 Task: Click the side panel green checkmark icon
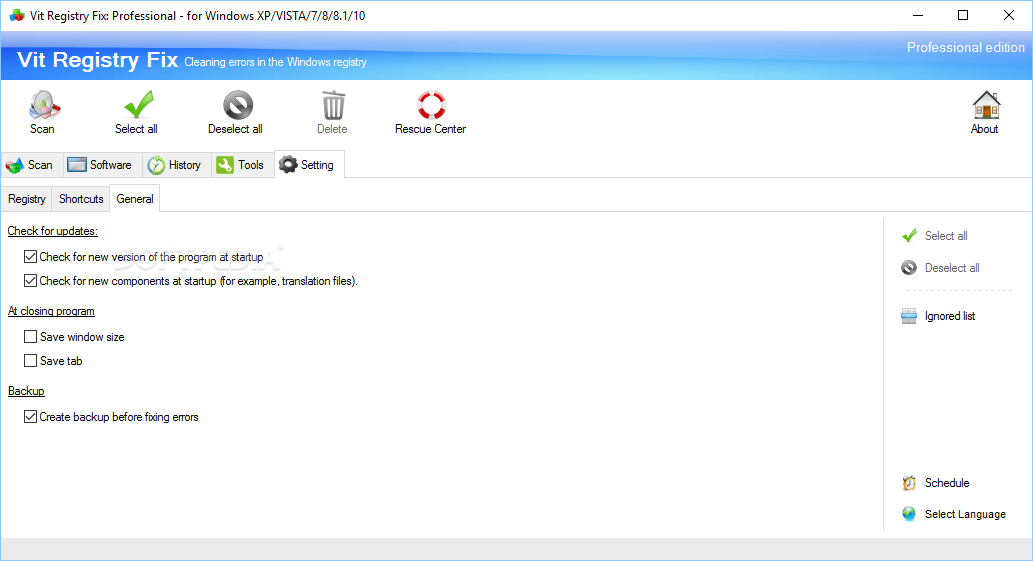pyautogui.click(x=909, y=235)
